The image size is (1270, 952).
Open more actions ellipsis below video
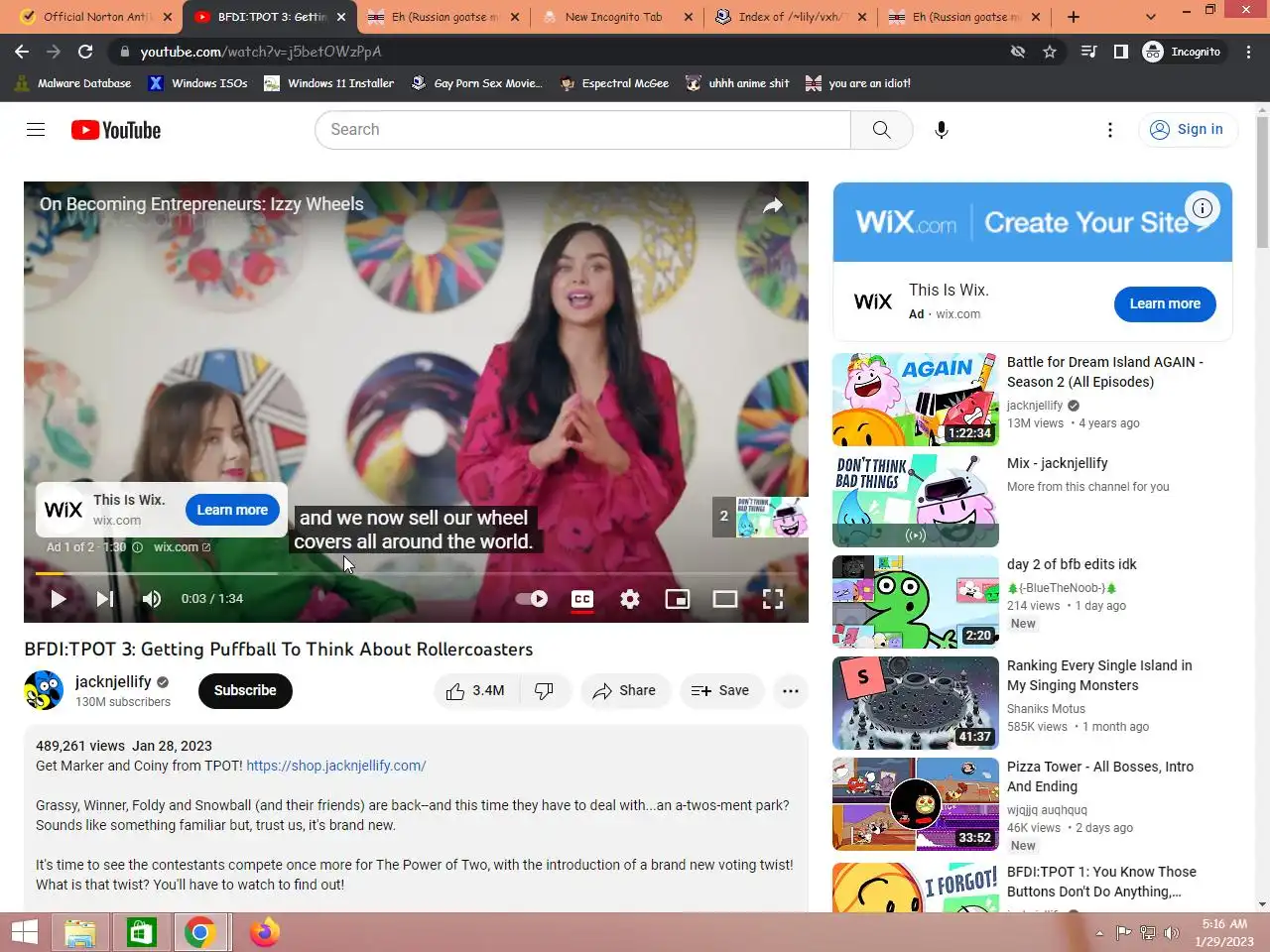point(791,691)
